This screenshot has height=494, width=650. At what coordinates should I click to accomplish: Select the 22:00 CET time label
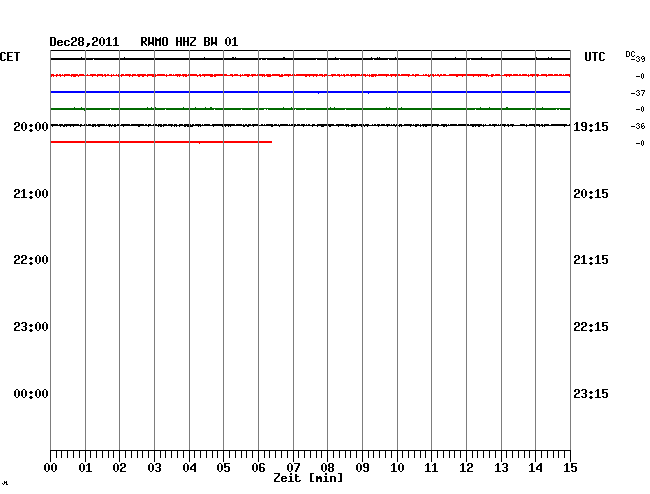click(x=31, y=260)
